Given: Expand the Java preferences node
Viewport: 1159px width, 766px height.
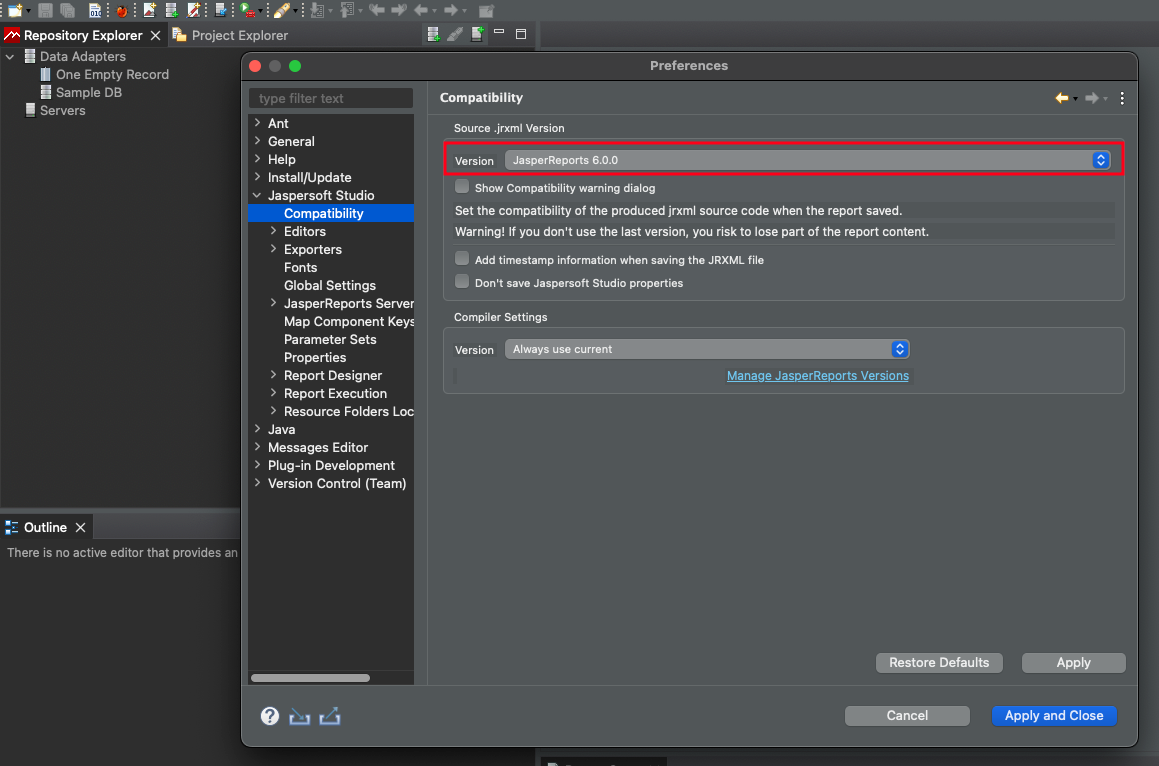Looking at the screenshot, I should point(257,429).
